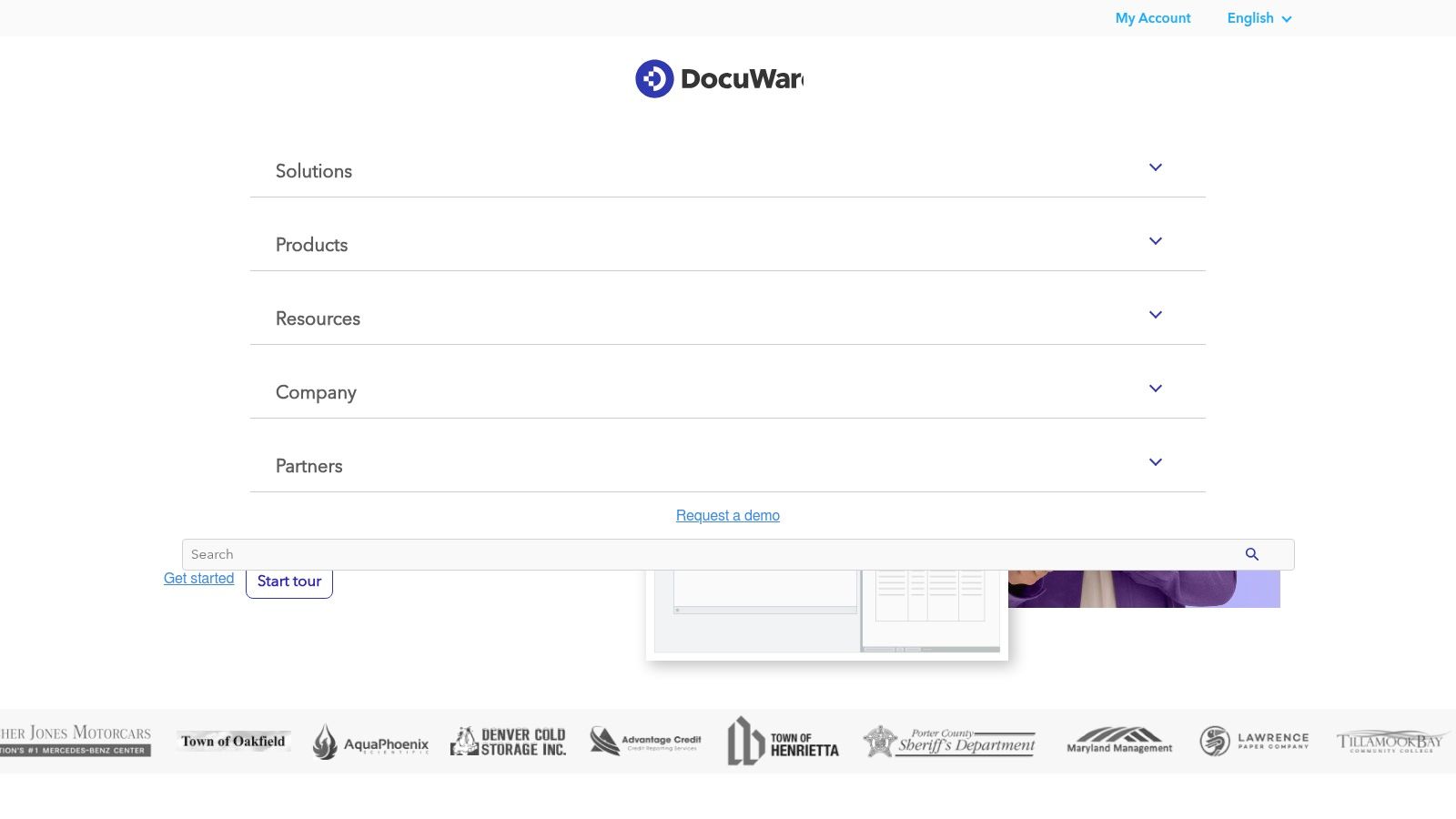Click the Request a demo link
Image resolution: width=1456 pixels, height=819 pixels.
(x=728, y=515)
